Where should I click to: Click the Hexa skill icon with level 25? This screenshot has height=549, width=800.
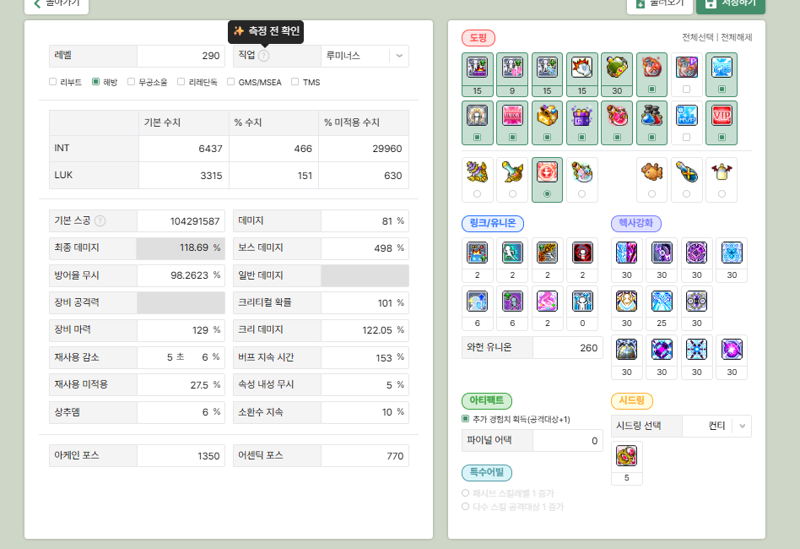pyautogui.click(x=662, y=301)
